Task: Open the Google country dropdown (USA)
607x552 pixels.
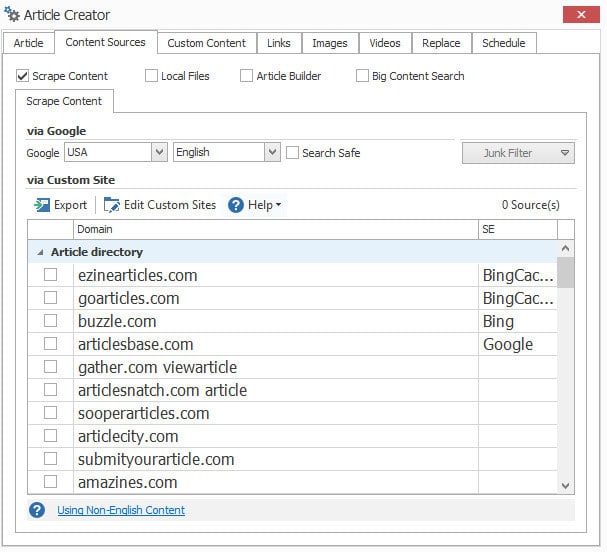Action: [x=159, y=153]
